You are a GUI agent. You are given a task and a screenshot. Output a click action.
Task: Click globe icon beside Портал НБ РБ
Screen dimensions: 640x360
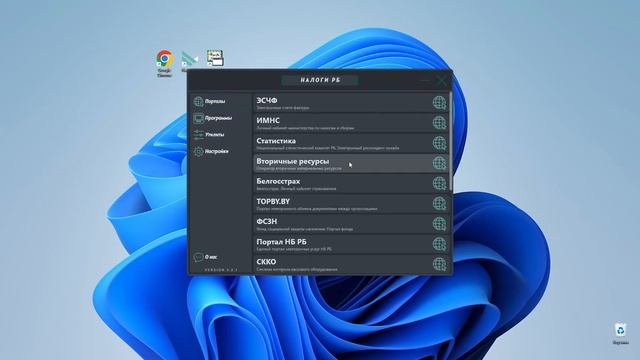coord(439,244)
